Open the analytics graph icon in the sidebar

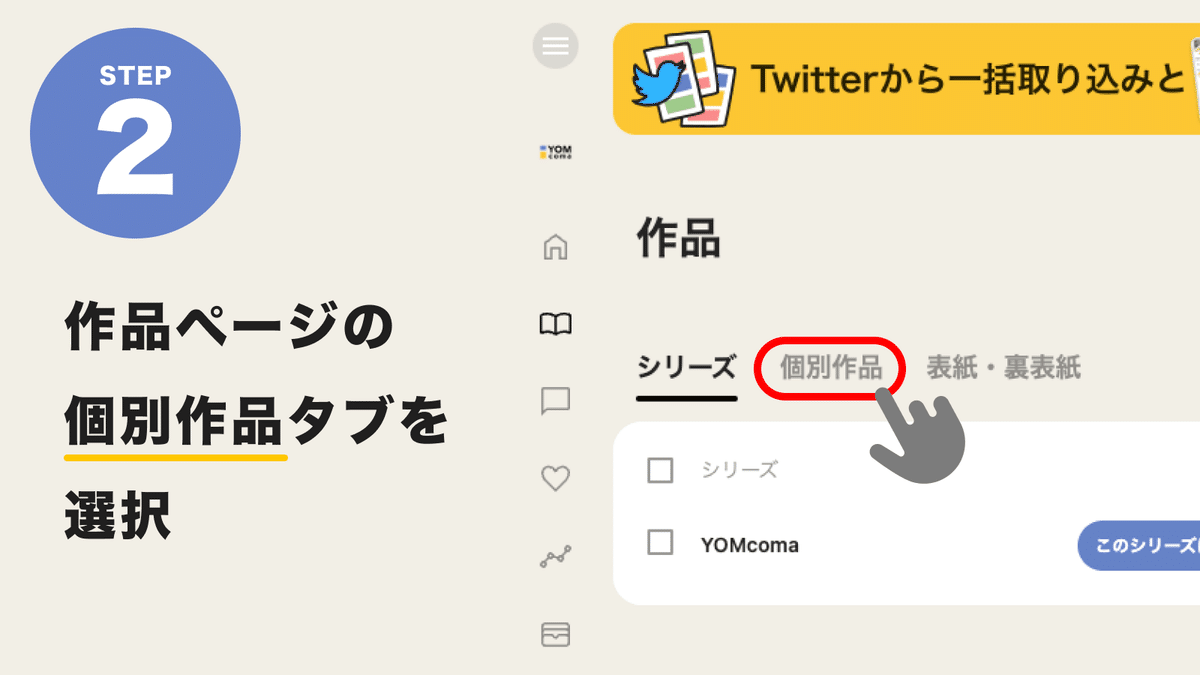(555, 557)
